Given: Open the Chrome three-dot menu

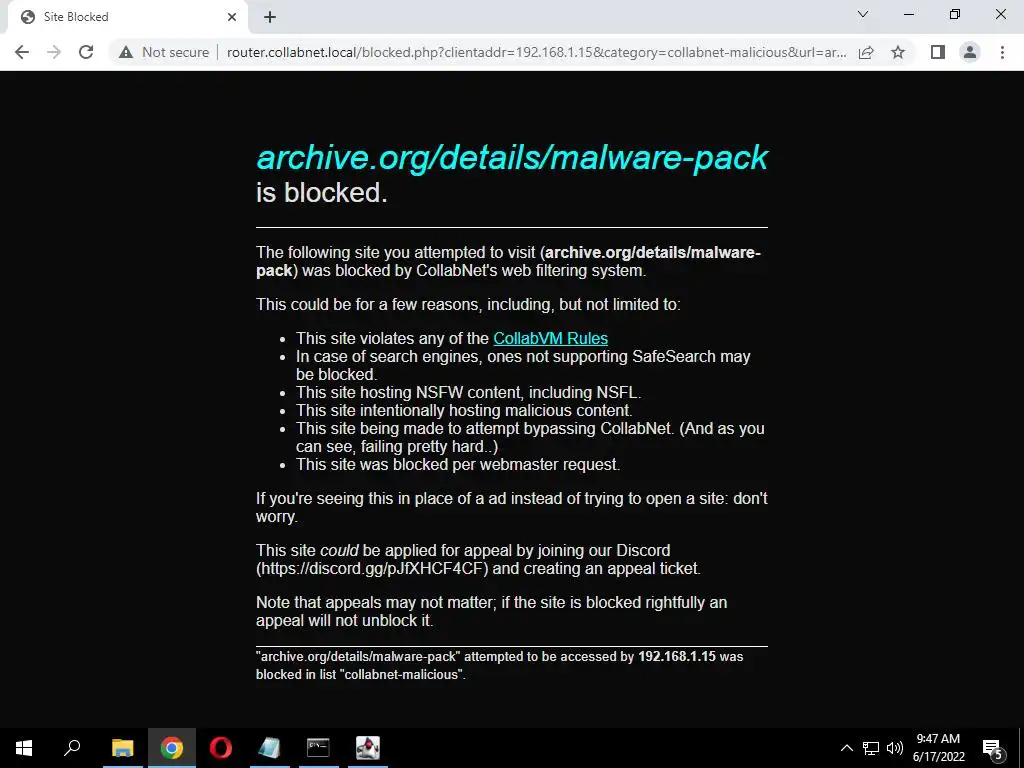Looking at the screenshot, I should pos(1002,52).
